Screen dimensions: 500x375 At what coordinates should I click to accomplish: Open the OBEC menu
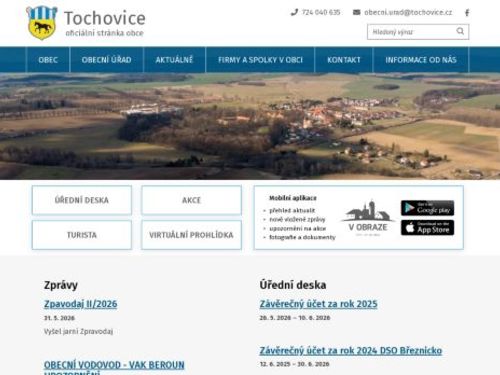pos(48,60)
